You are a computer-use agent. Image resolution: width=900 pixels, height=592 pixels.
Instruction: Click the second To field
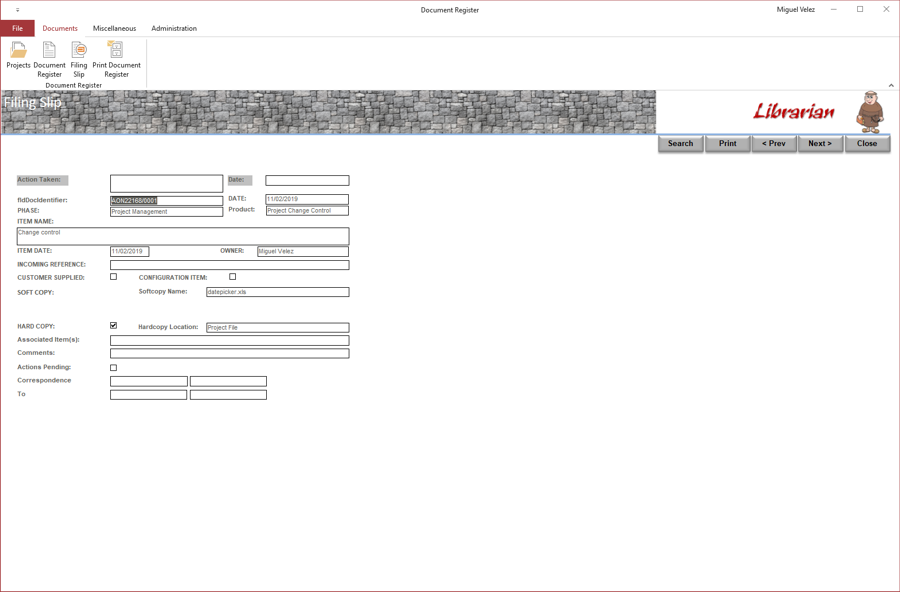click(228, 395)
